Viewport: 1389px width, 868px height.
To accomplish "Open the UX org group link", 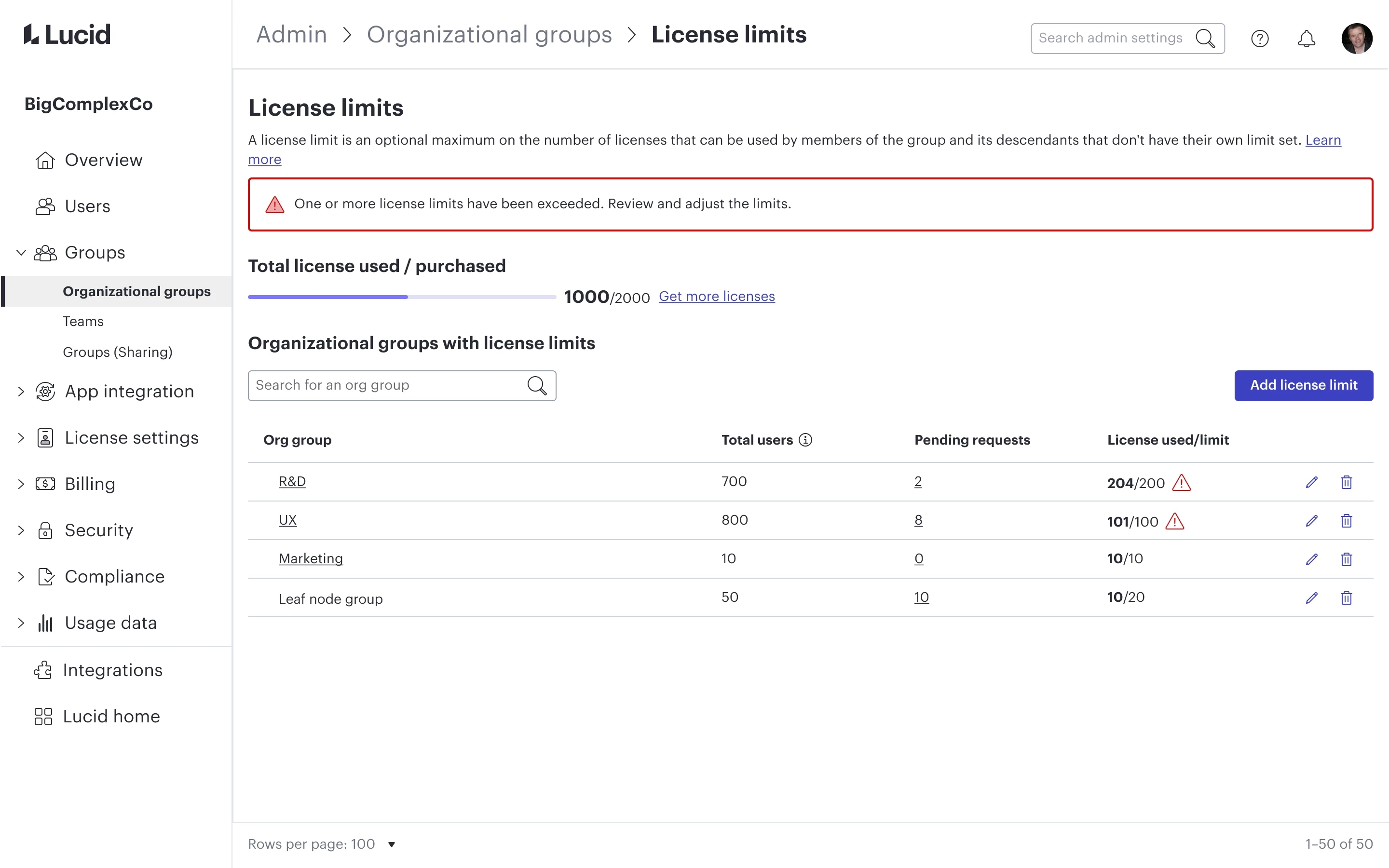I will [x=287, y=520].
